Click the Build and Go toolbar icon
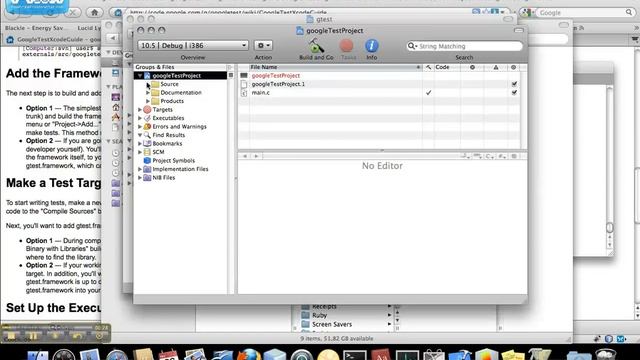The height and width of the screenshot is (360, 640). (x=316, y=46)
